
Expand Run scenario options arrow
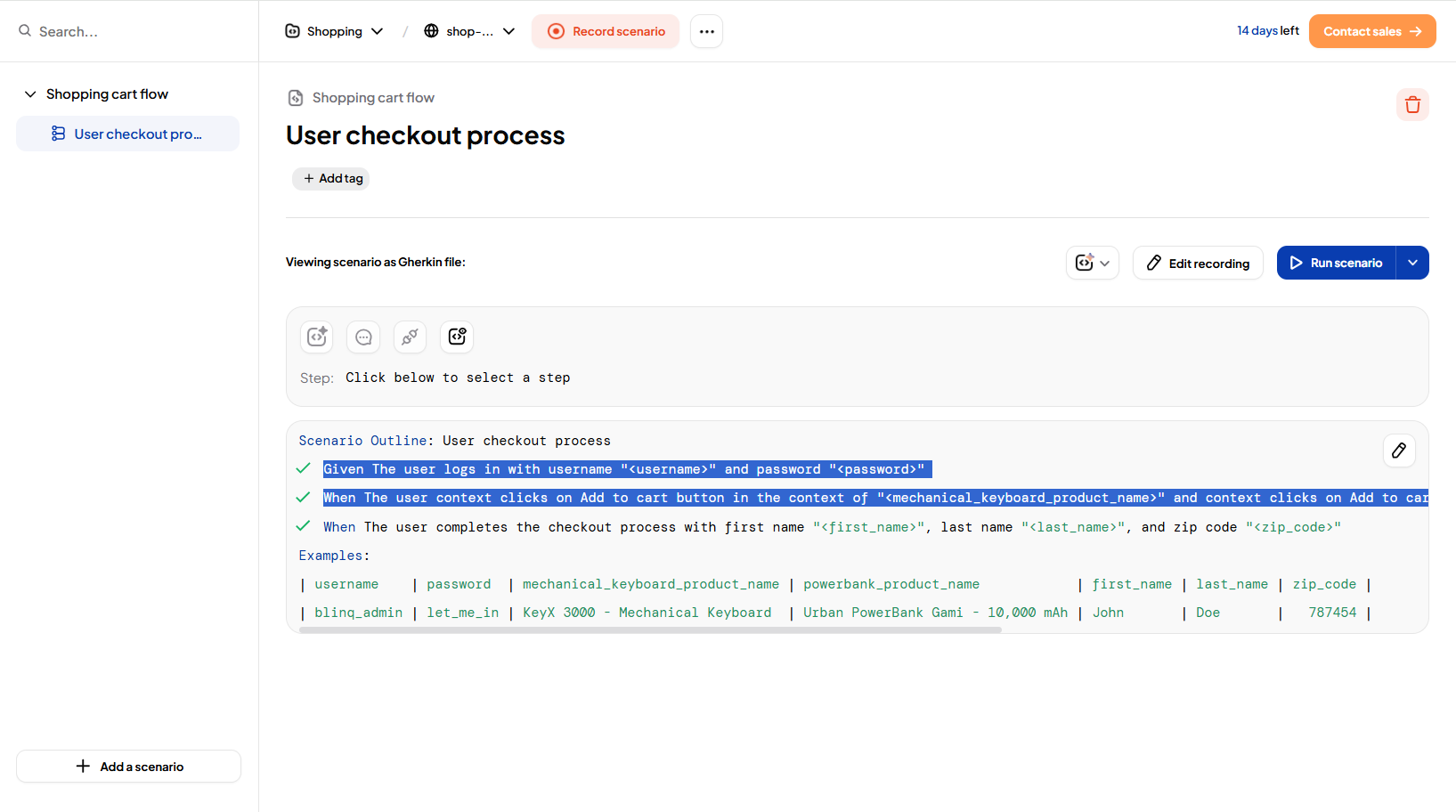pos(1412,263)
